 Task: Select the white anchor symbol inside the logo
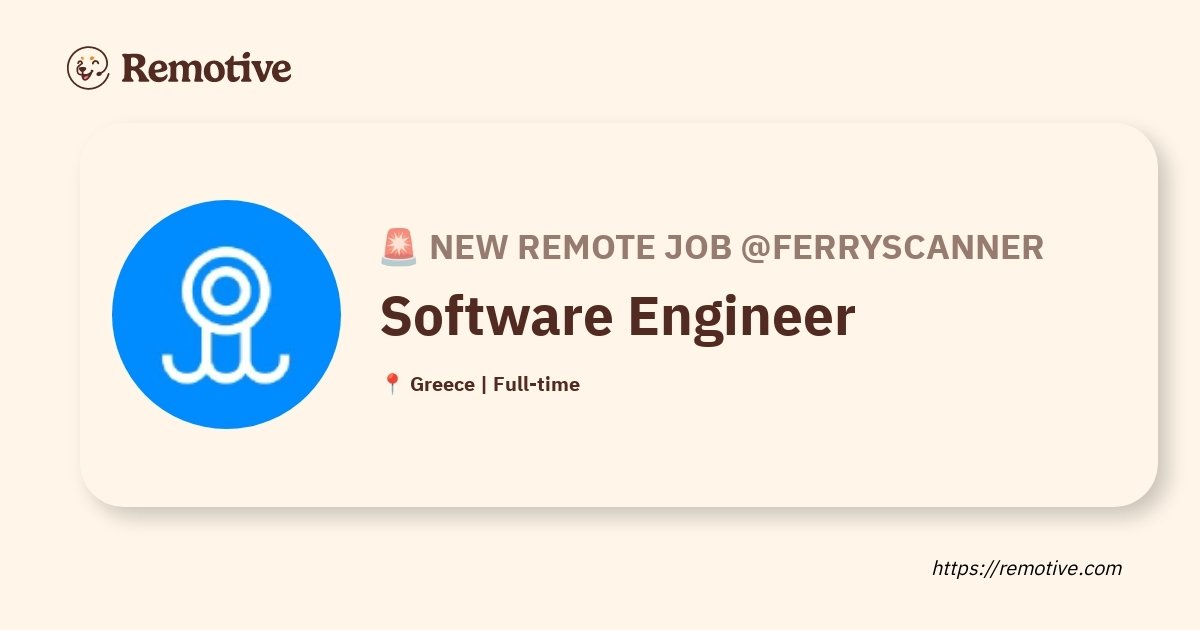pyautogui.click(x=226, y=313)
